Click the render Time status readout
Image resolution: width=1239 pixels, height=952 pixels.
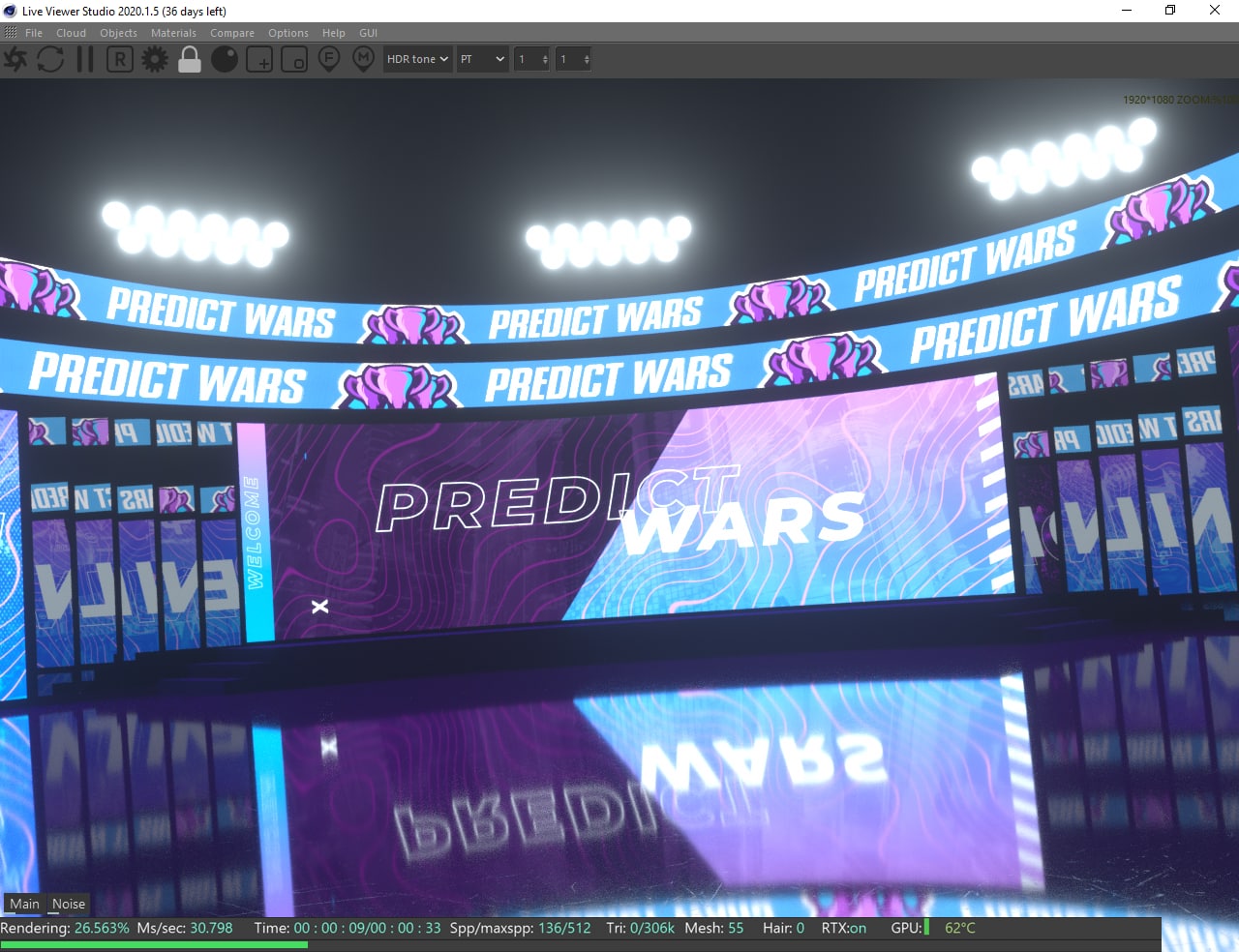(x=348, y=928)
